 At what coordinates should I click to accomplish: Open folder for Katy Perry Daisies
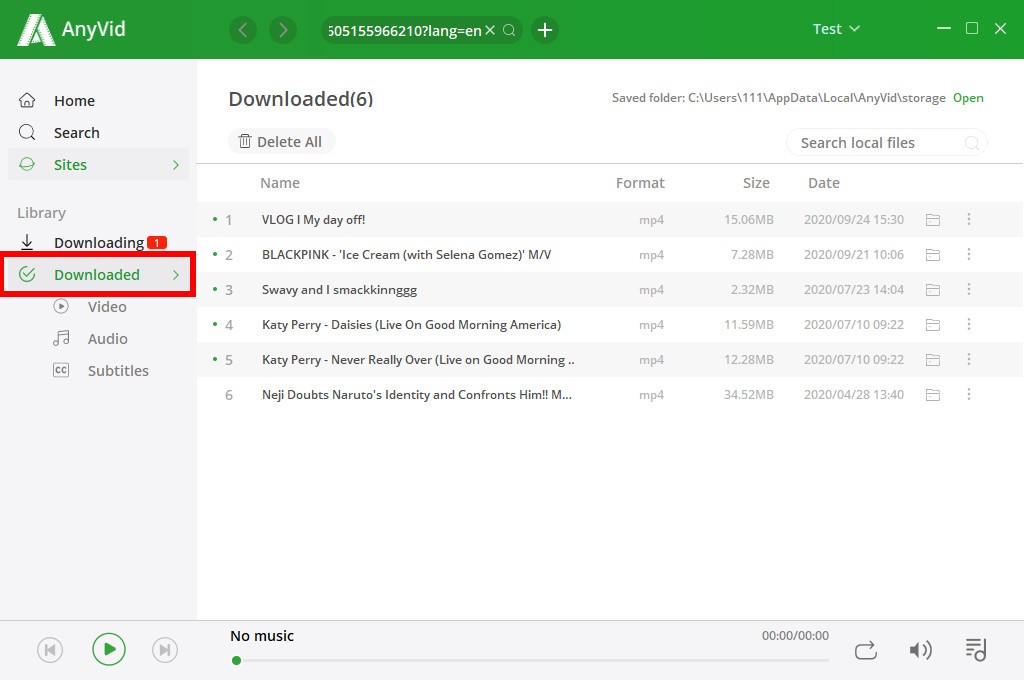pyautogui.click(x=933, y=325)
